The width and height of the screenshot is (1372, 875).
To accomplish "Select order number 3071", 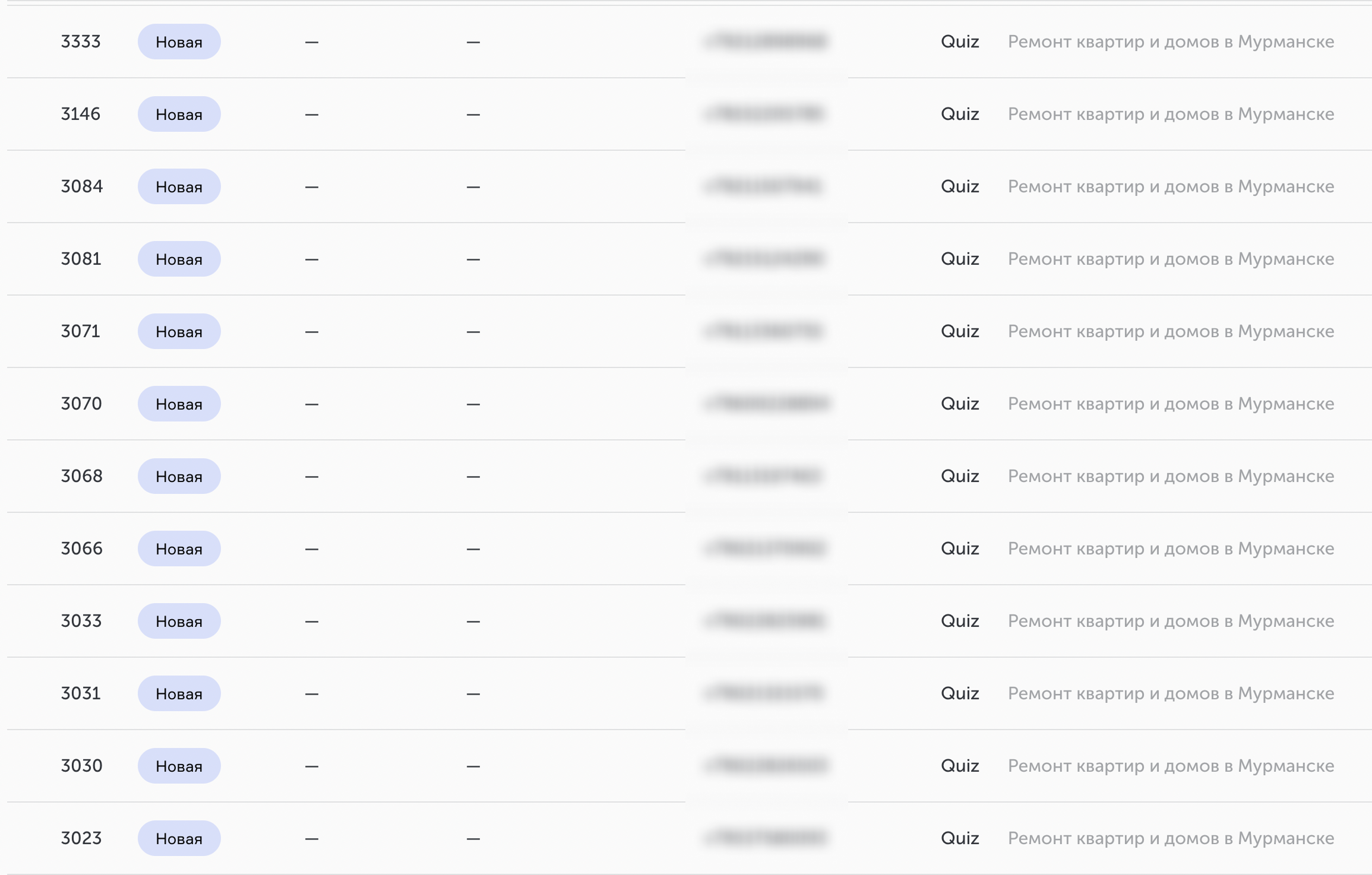I will coord(81,331).
